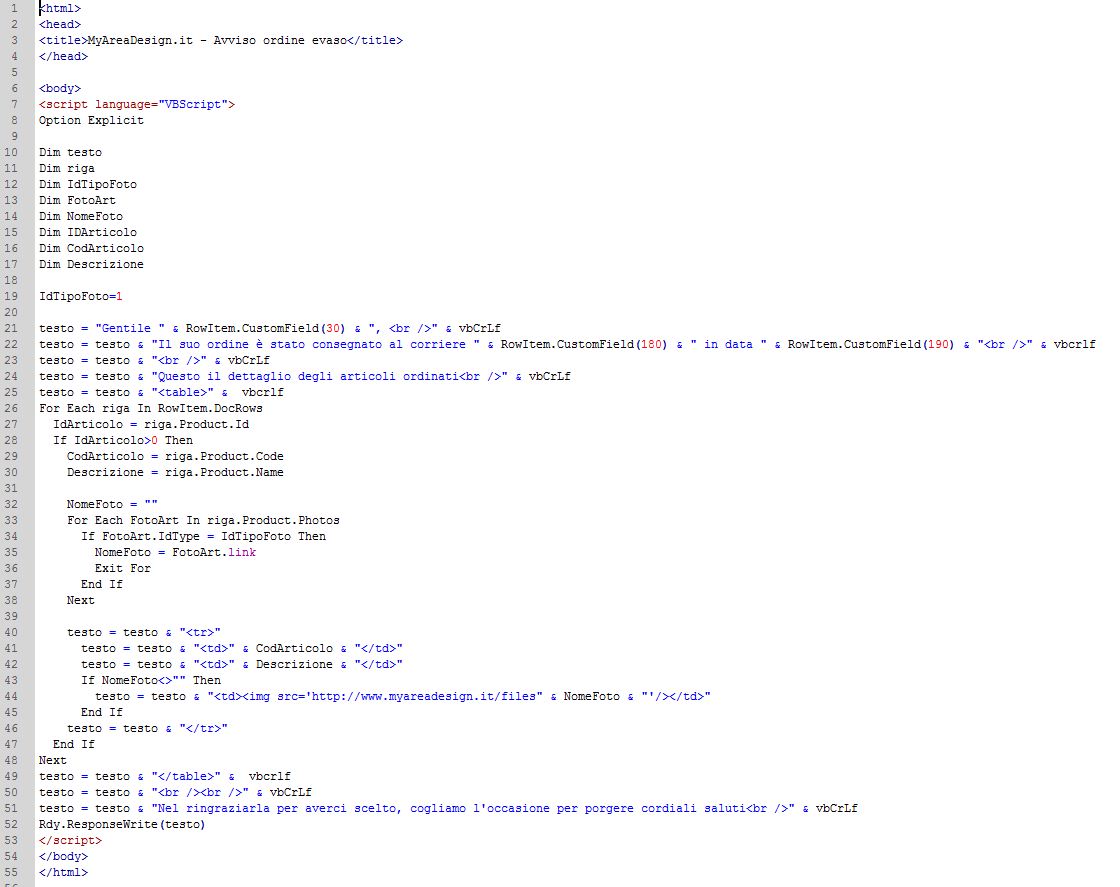
Task: Click the 'Exit For' statement
Action: (123, 568)
